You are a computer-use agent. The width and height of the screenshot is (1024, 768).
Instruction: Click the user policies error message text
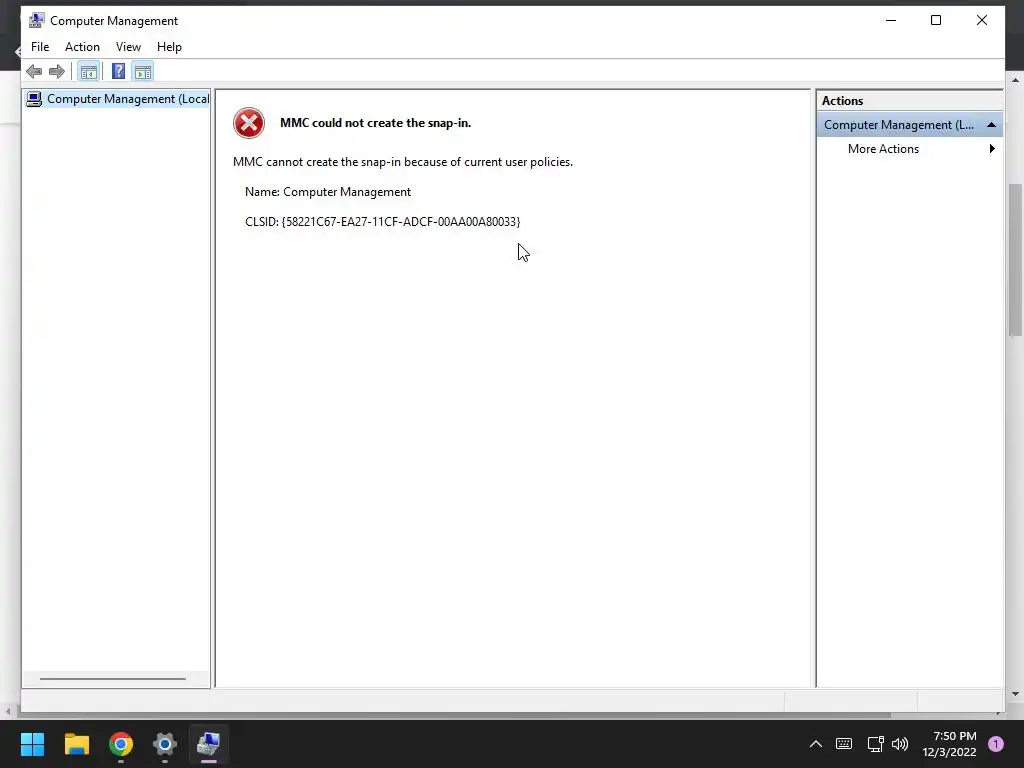[403, 162]
